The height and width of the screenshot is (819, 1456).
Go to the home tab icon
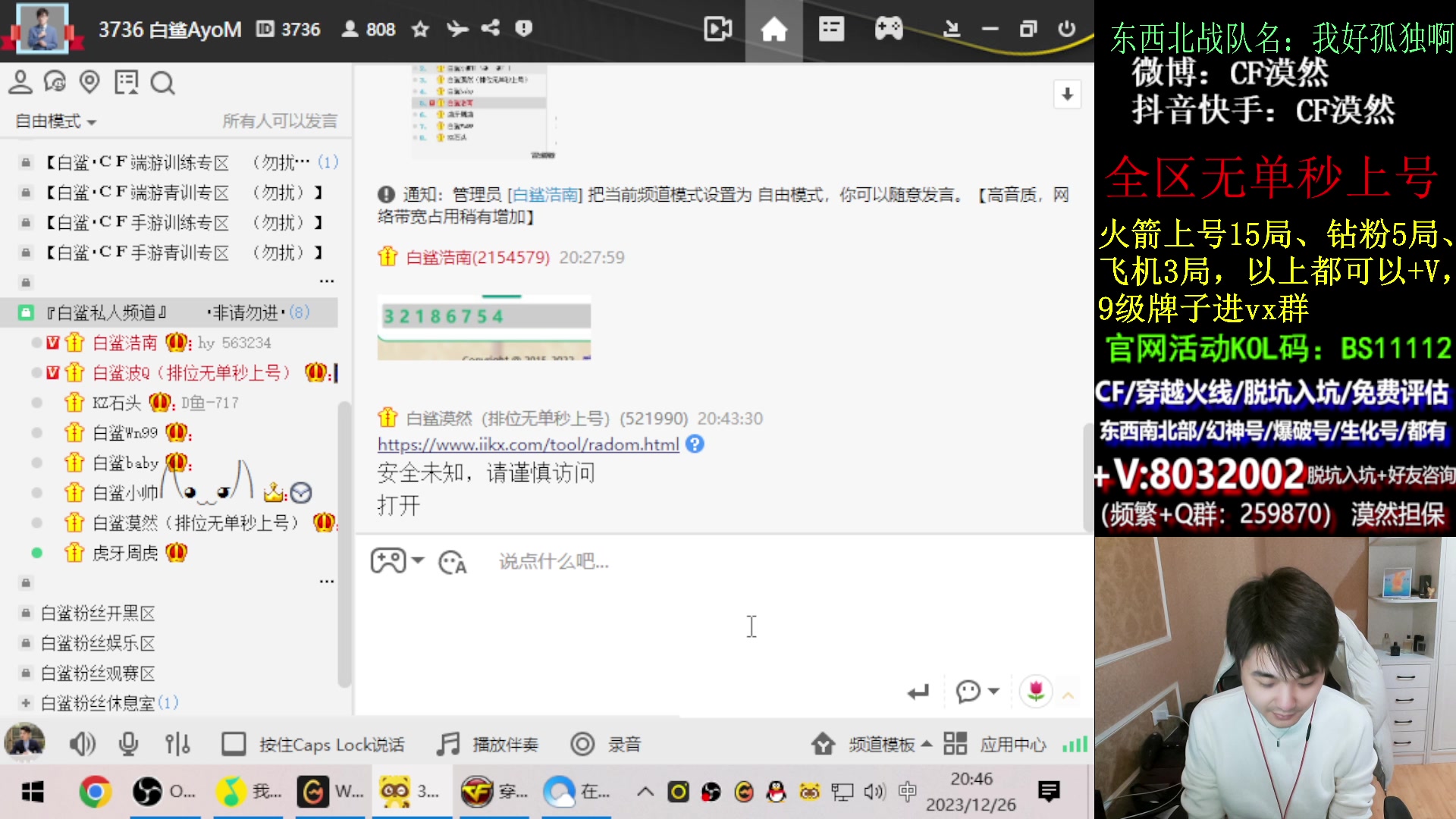coord(773,30)
